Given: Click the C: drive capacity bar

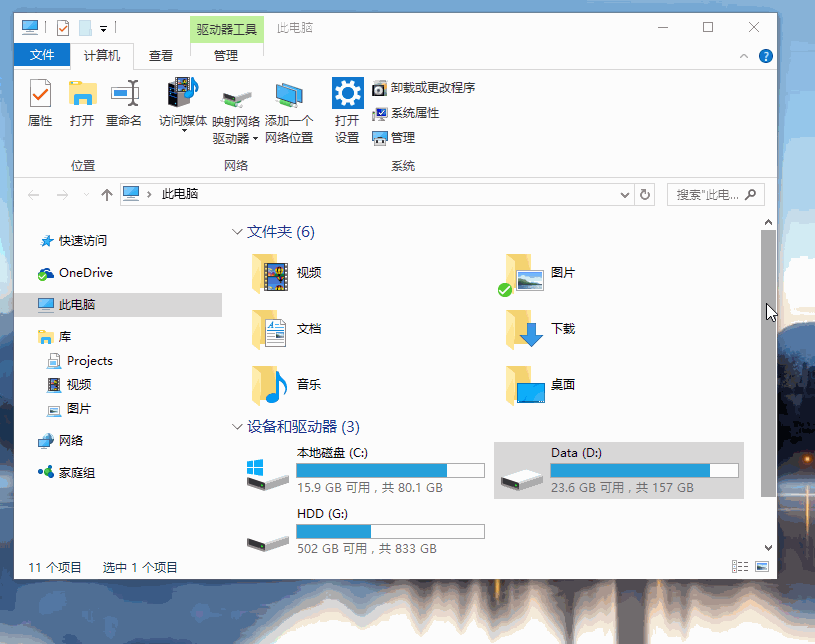Looking at the screenshot, I should tap(390, 469).
